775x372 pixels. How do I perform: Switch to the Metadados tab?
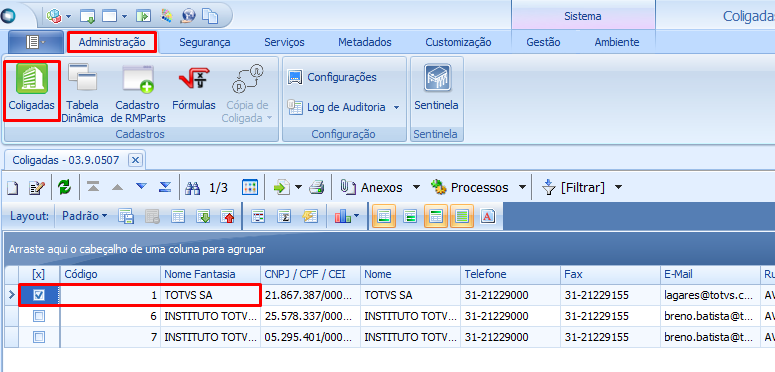click(365, 42)
